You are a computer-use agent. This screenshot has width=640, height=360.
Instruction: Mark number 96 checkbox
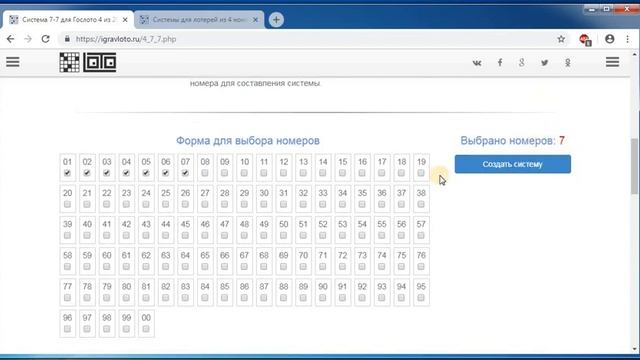click(x=67, y=329)
